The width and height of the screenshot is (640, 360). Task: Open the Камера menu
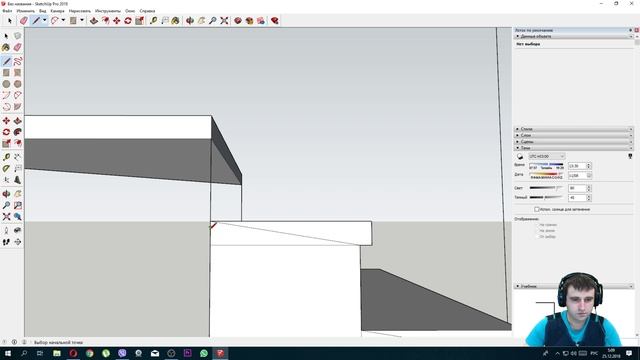[58, 11]
